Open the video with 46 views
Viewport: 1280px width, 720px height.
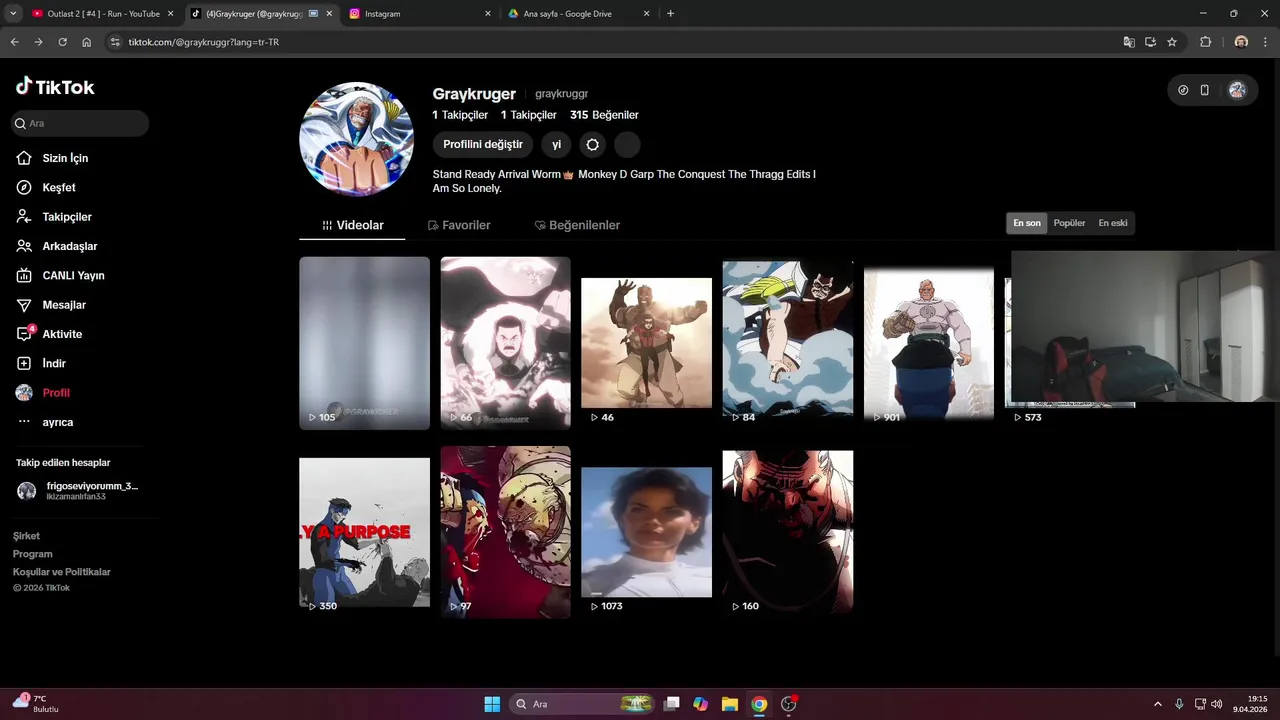click(646, 343)
